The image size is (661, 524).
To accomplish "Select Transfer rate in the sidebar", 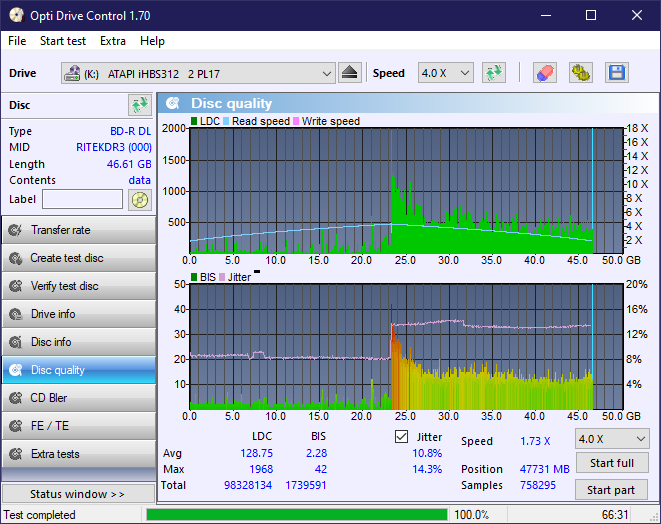I will tap(79, 230).
